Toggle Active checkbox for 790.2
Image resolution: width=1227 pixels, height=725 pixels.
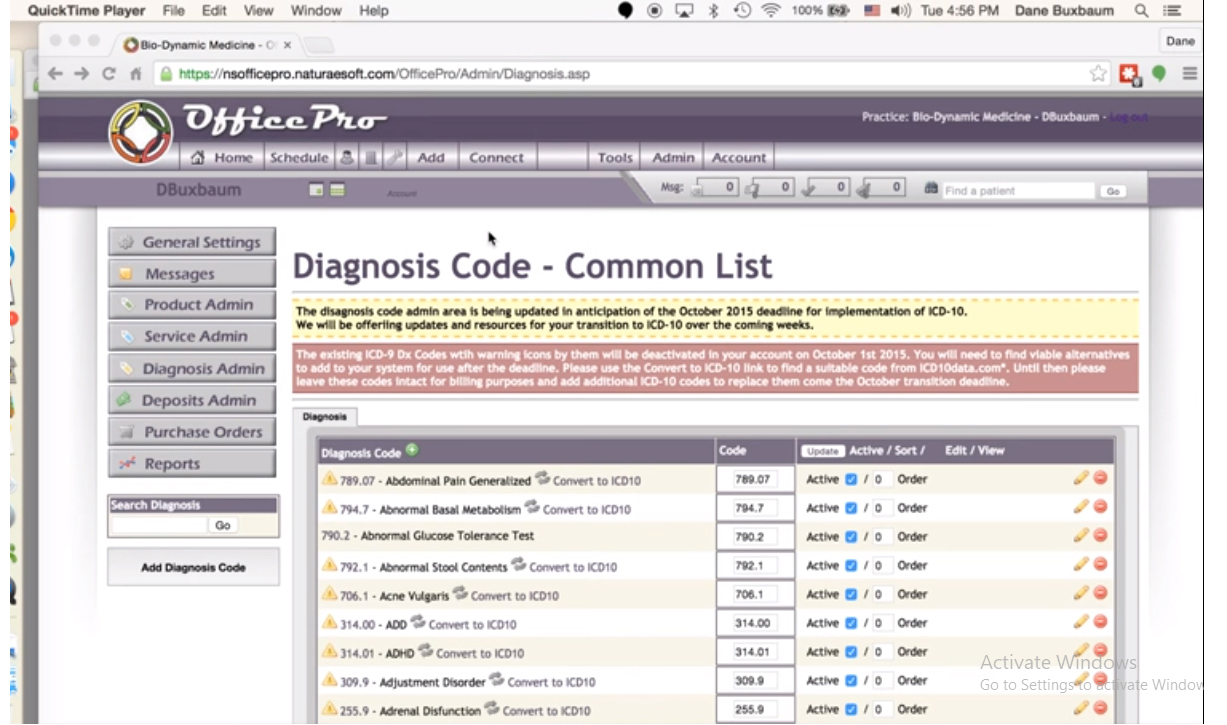(x=852, y=536)
